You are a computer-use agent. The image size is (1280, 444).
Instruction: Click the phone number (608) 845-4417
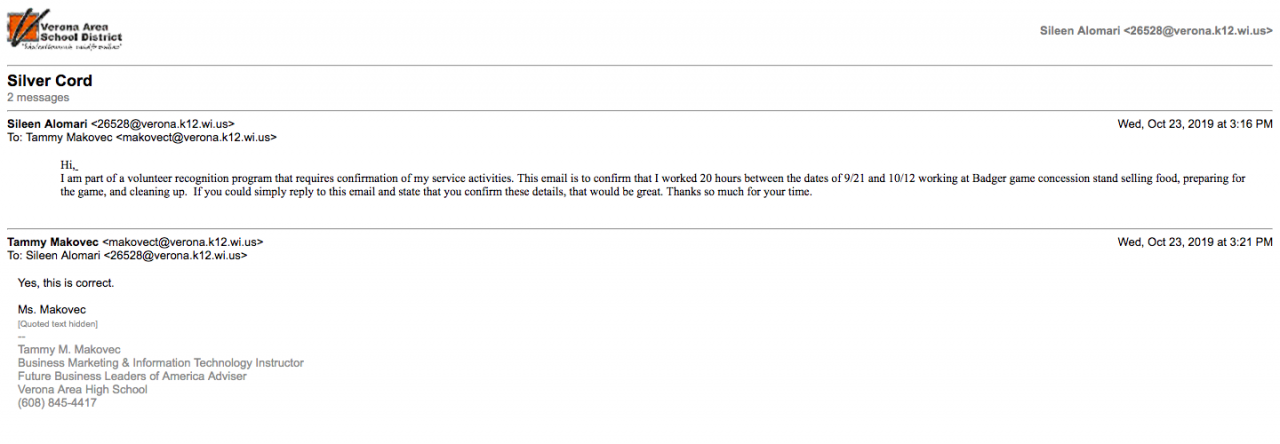[57, 403]
